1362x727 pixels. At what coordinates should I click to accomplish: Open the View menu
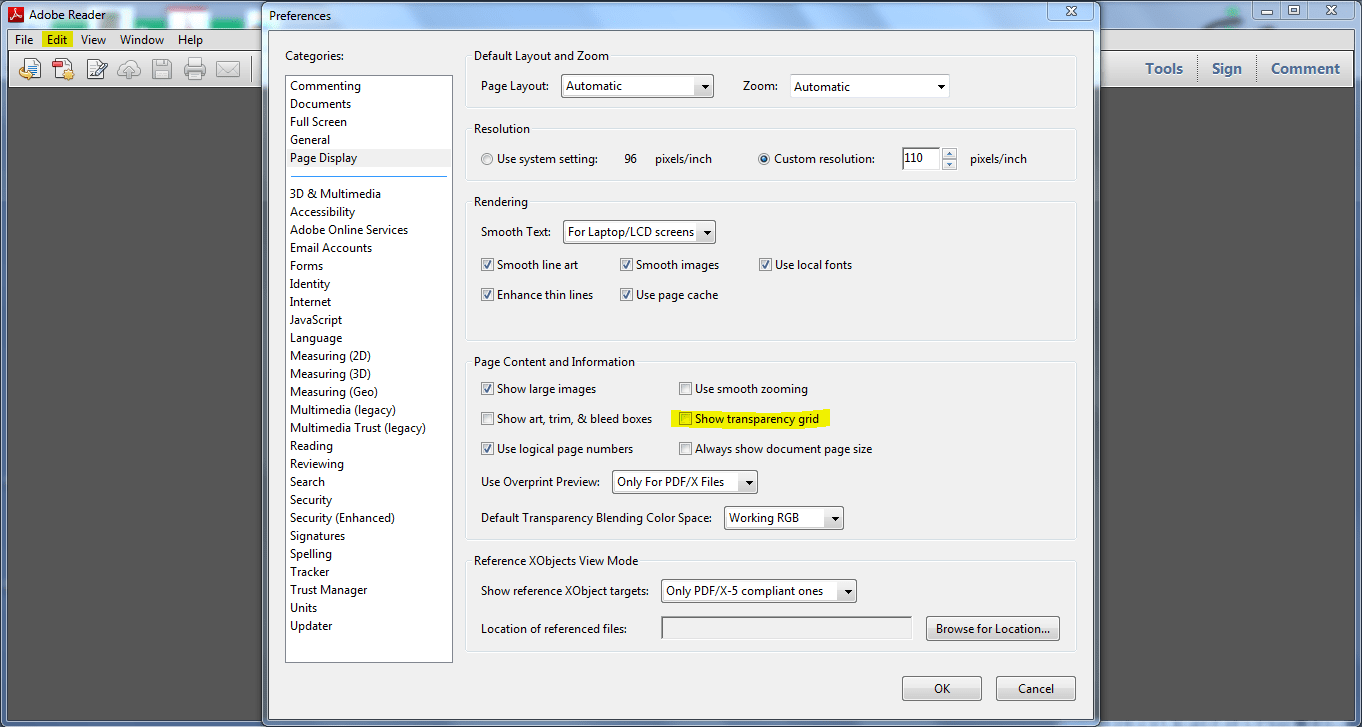pyautogui.click(x=94, y=40)
